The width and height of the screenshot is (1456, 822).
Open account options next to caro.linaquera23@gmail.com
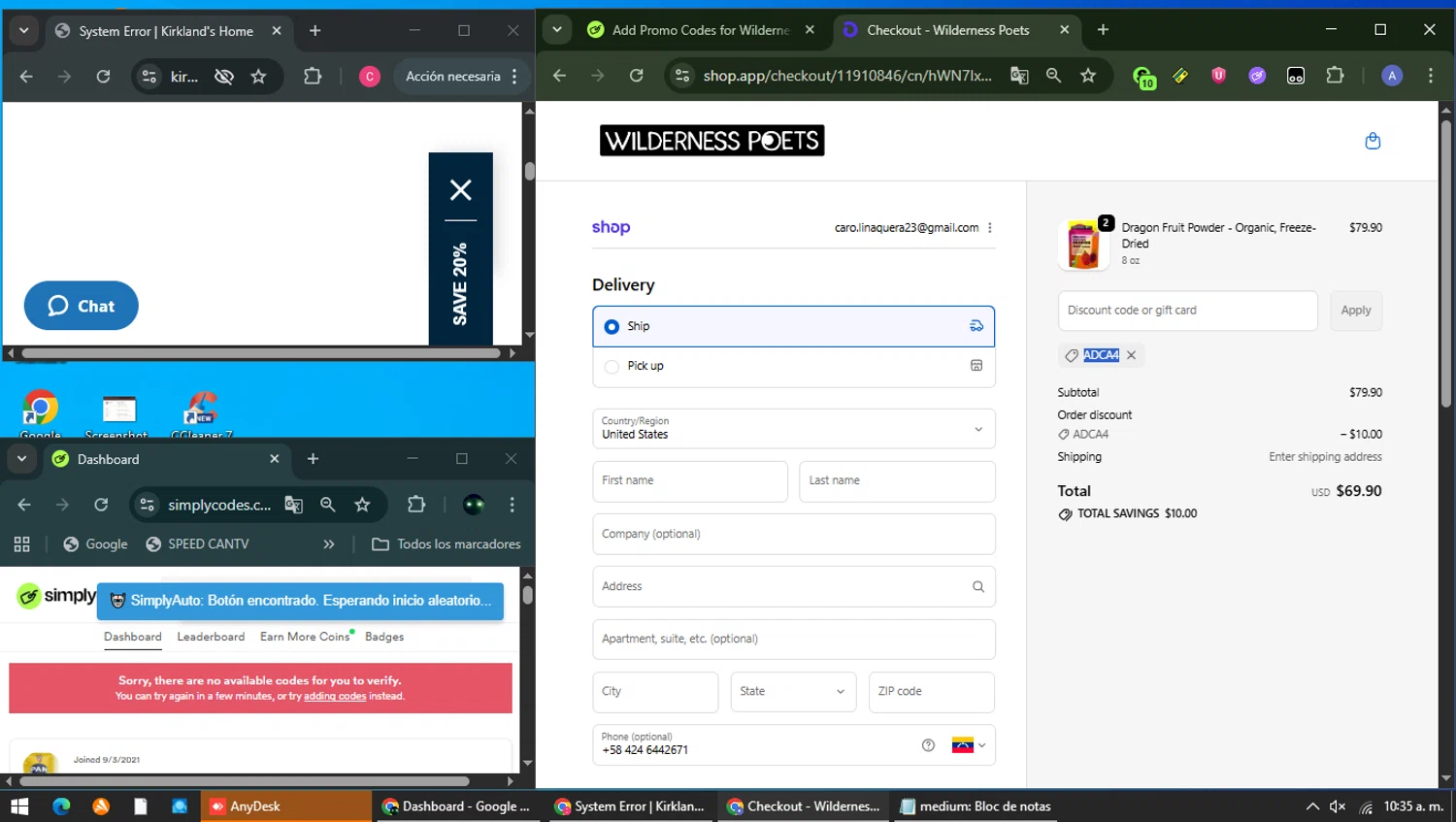pyautogui.click(x=990, y=228)
